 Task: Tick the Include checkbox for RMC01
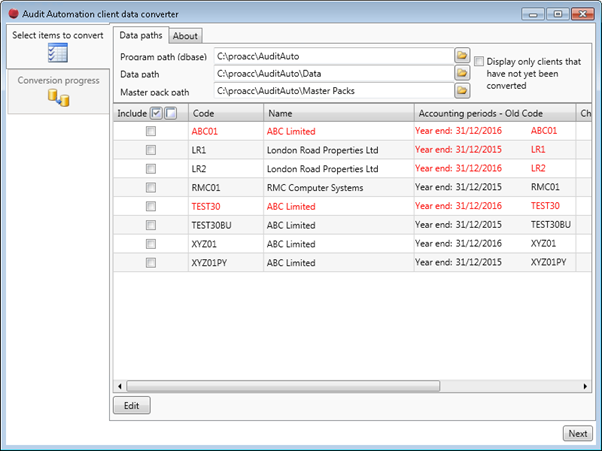point(151,188)
